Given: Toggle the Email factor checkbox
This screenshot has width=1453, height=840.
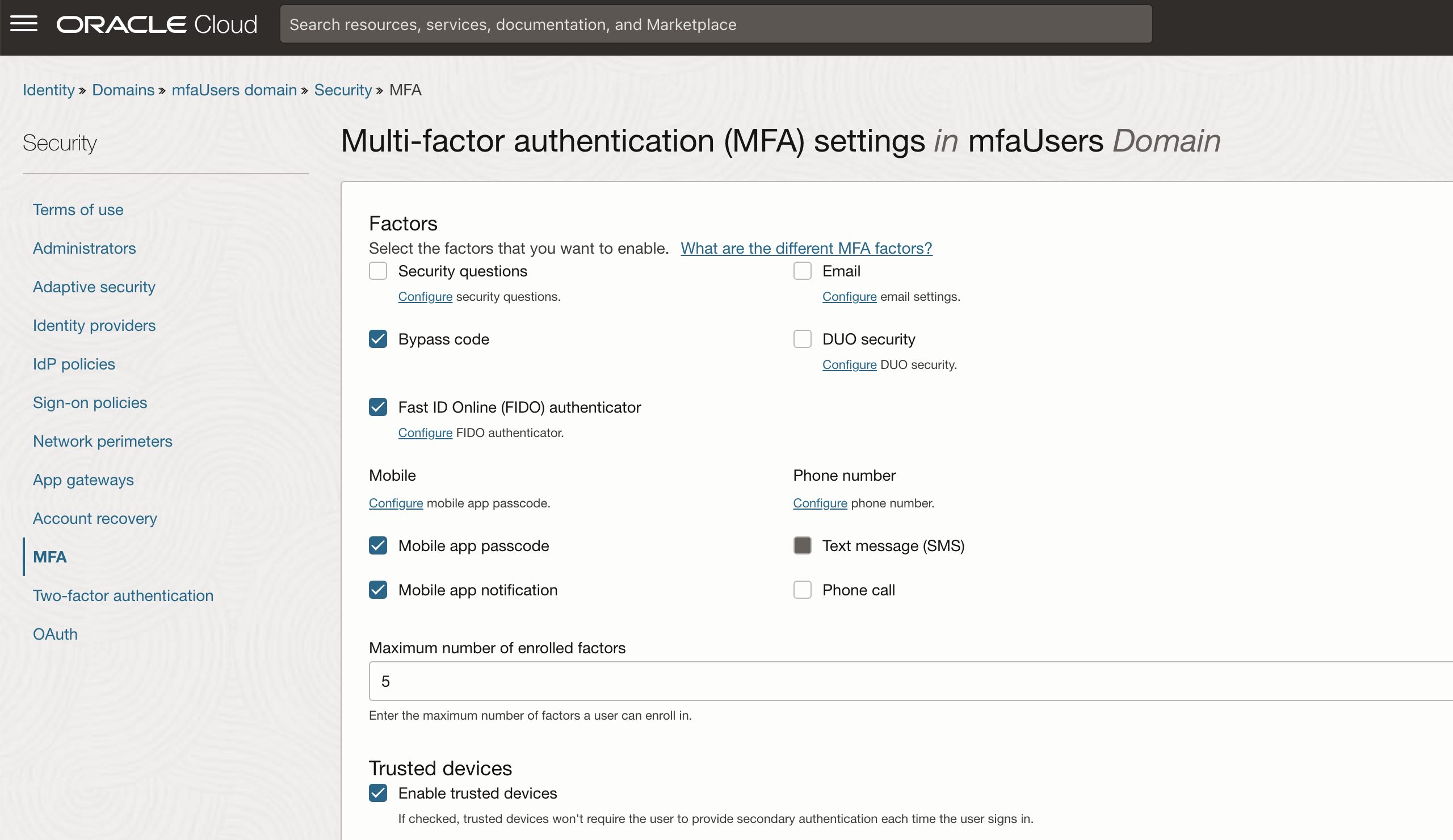Looking at the screenshot, I should [802, 271].
